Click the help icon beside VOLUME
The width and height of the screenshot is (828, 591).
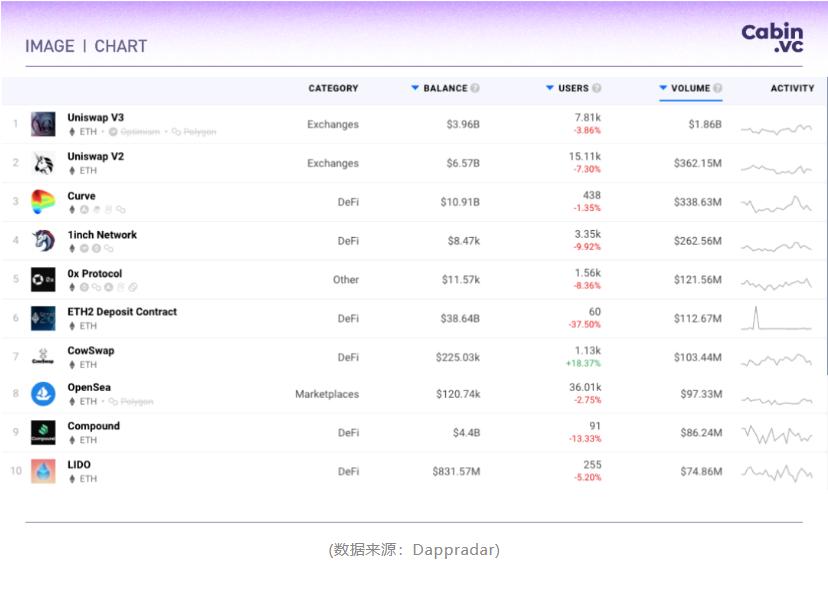[718, 88]
